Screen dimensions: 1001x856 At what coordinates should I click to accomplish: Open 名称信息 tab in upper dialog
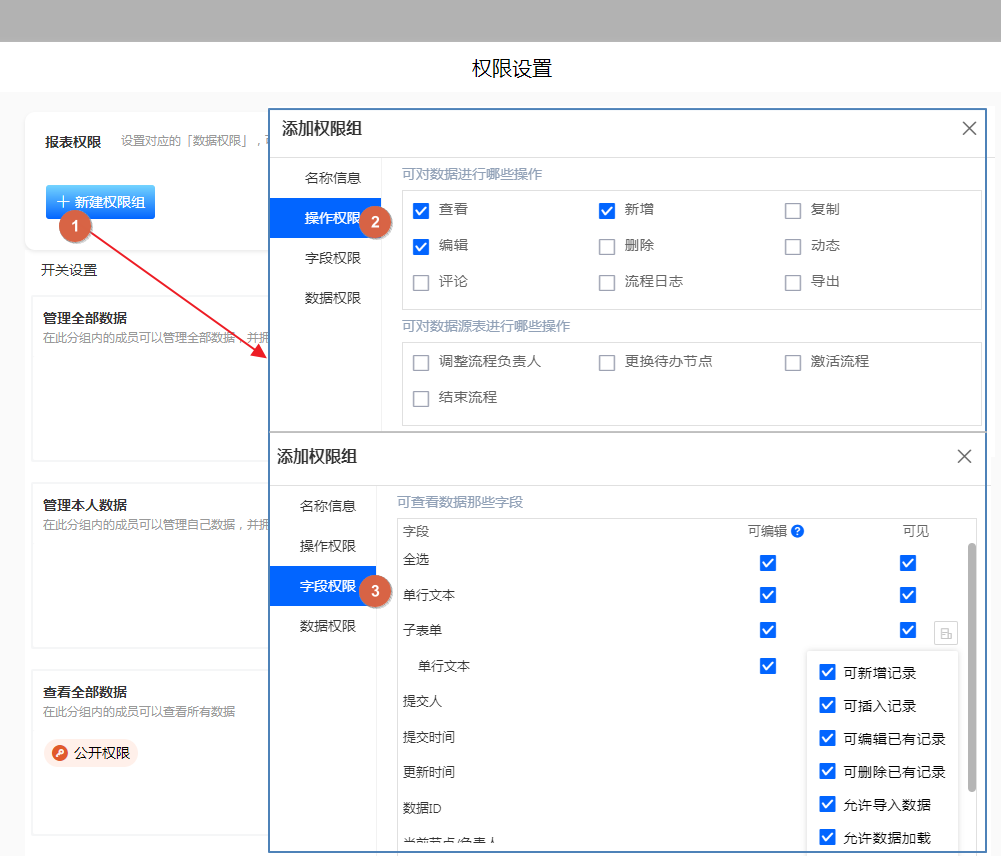pyautogui.click(x=332, y=178)
